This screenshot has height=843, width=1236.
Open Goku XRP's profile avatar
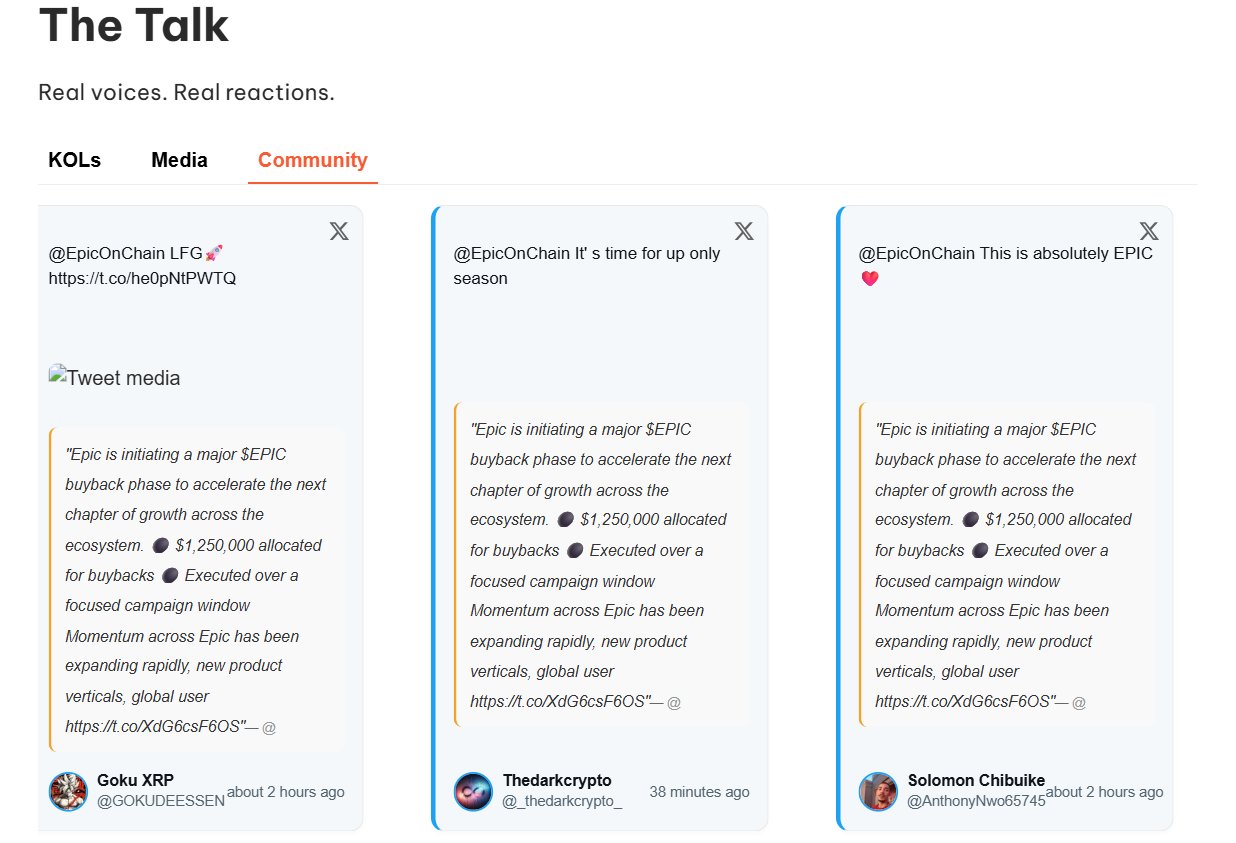(68, 791)
